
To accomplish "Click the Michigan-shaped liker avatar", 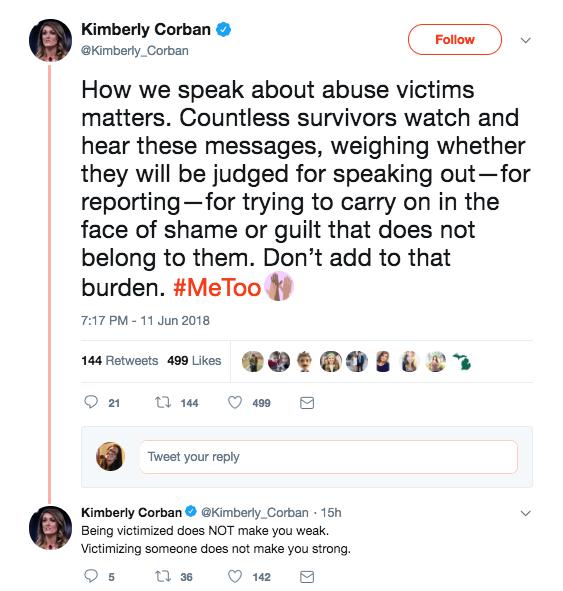I will coord(462,361).
